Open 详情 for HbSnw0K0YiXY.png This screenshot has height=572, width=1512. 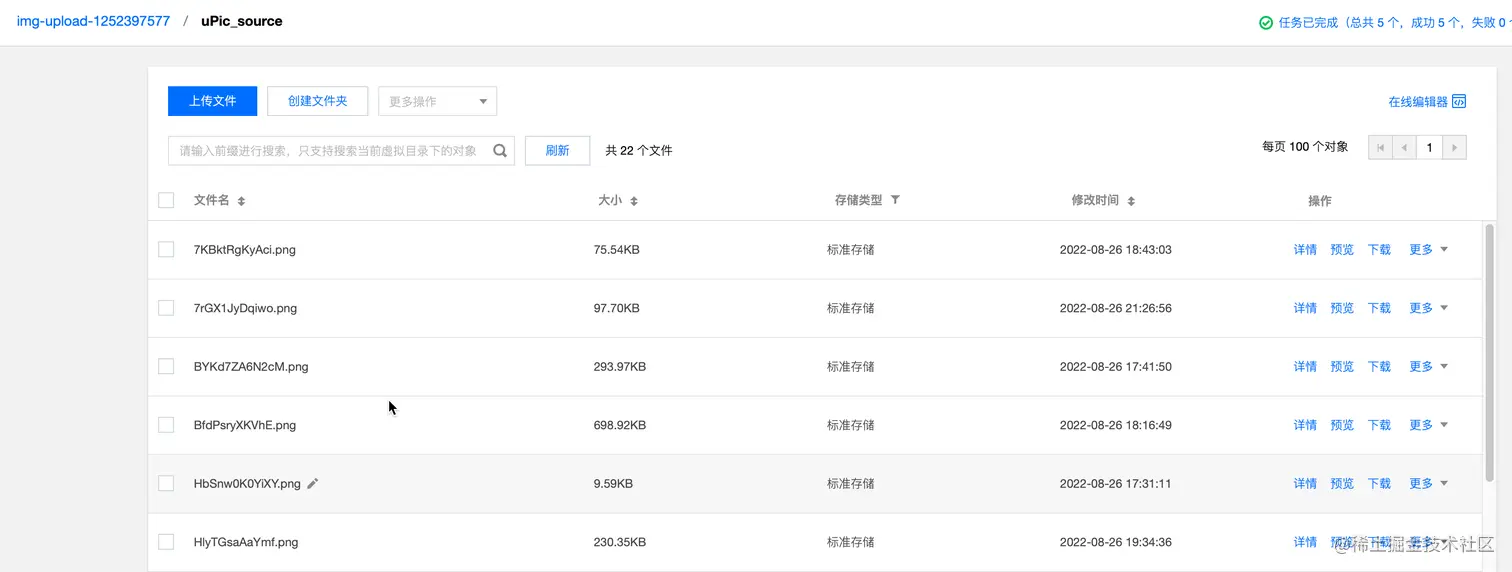pos(1305,483)
